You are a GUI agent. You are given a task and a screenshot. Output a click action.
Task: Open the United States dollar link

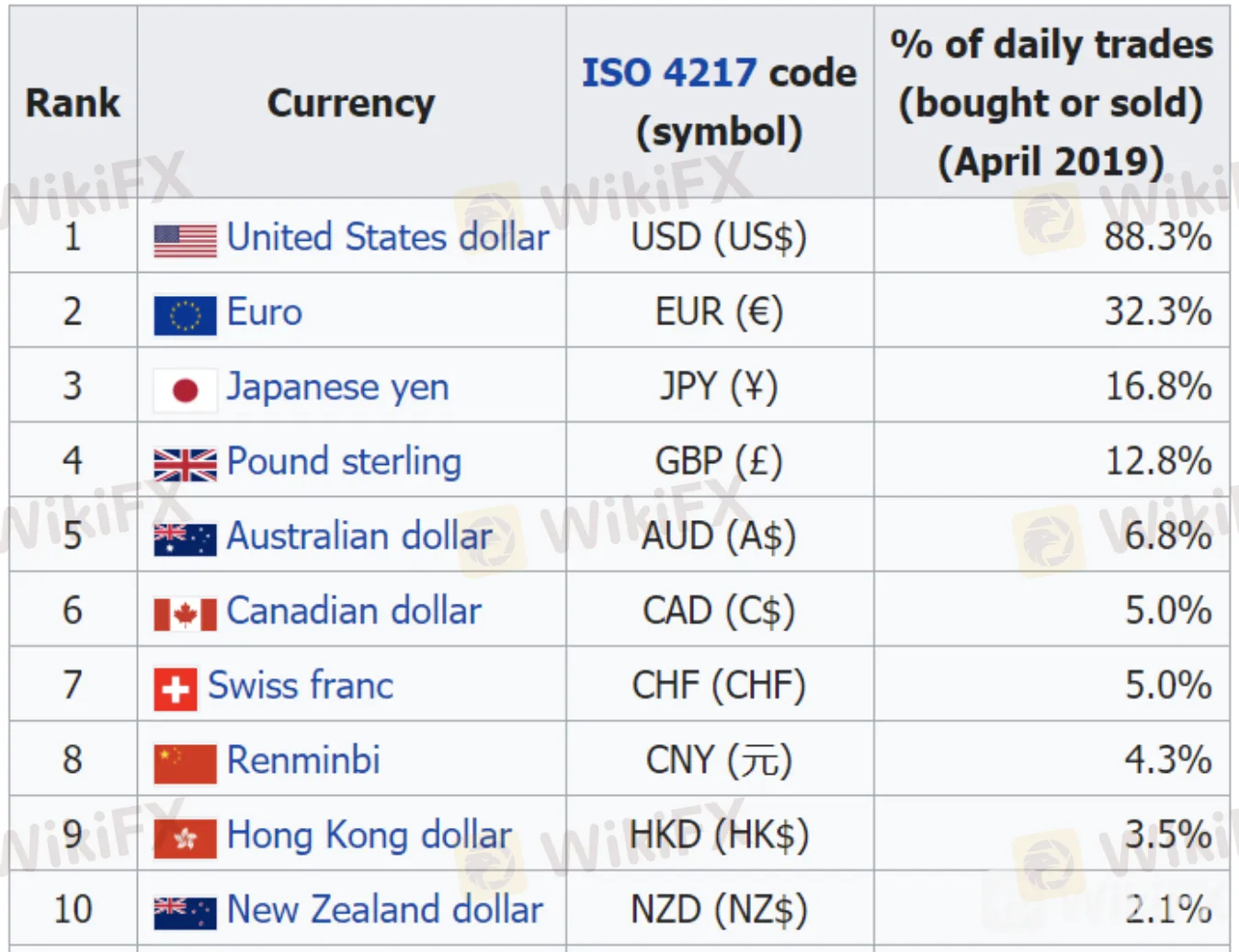tap(387, 237)
